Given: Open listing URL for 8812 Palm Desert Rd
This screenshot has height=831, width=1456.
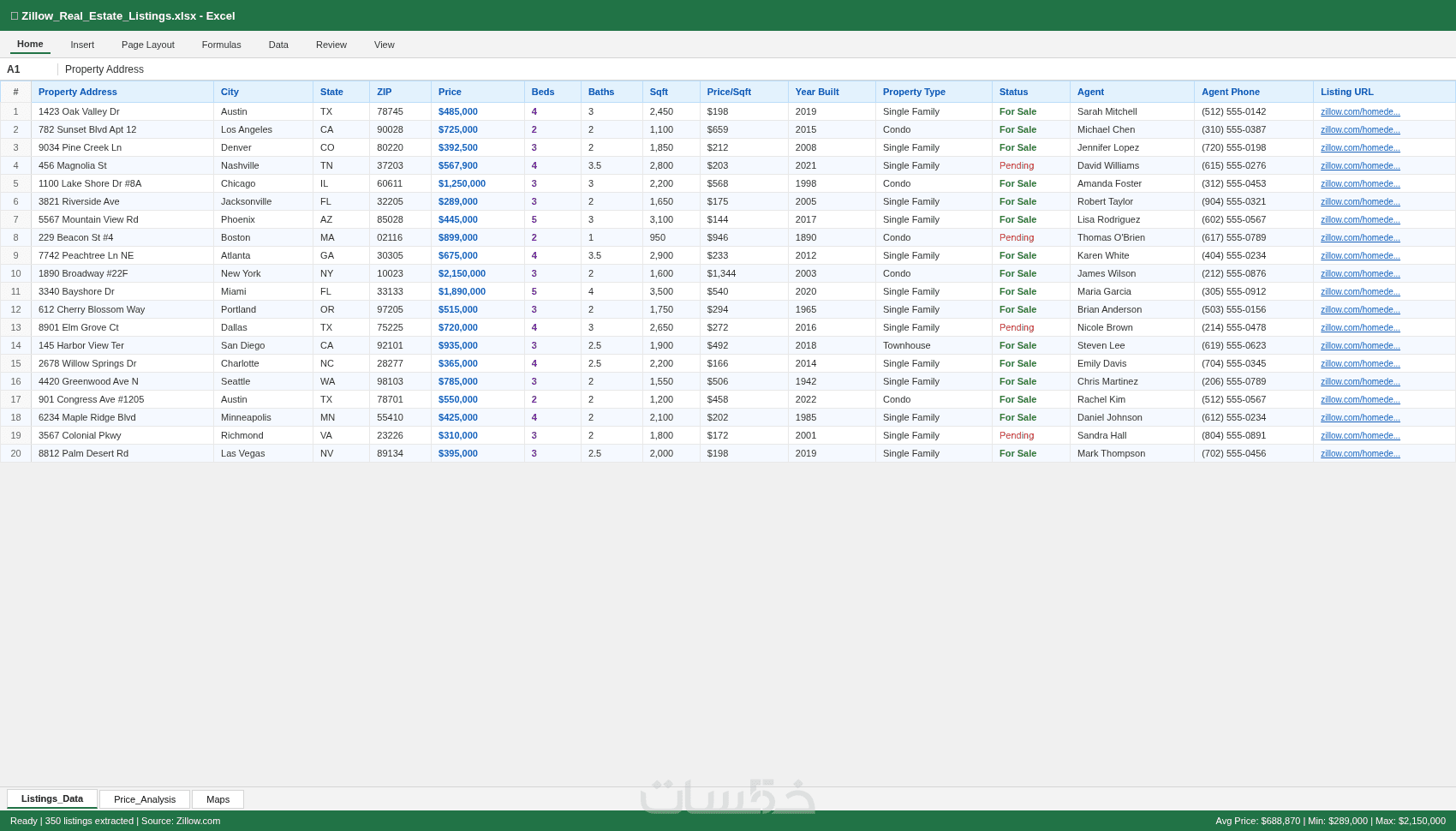Looking at the screenshot, I should click(x=1360, y=453).
